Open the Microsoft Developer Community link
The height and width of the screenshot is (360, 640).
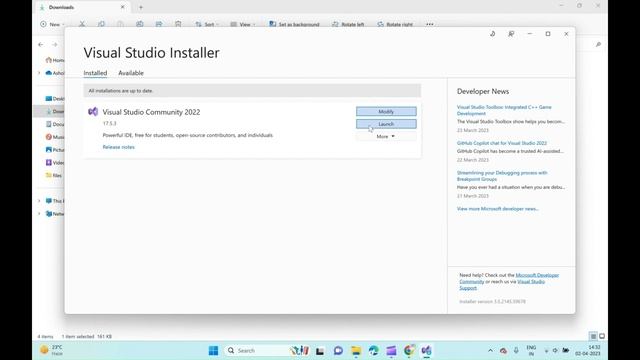(x=537, y=275)
